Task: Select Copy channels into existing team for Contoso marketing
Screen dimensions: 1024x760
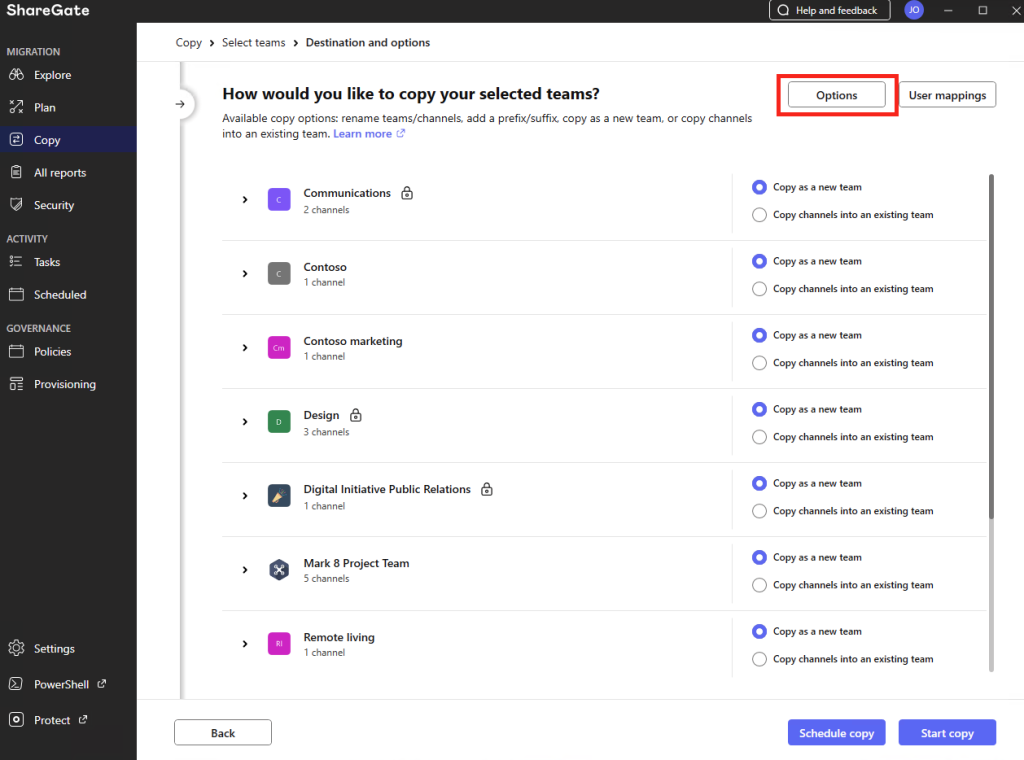Action: point(759,363)
